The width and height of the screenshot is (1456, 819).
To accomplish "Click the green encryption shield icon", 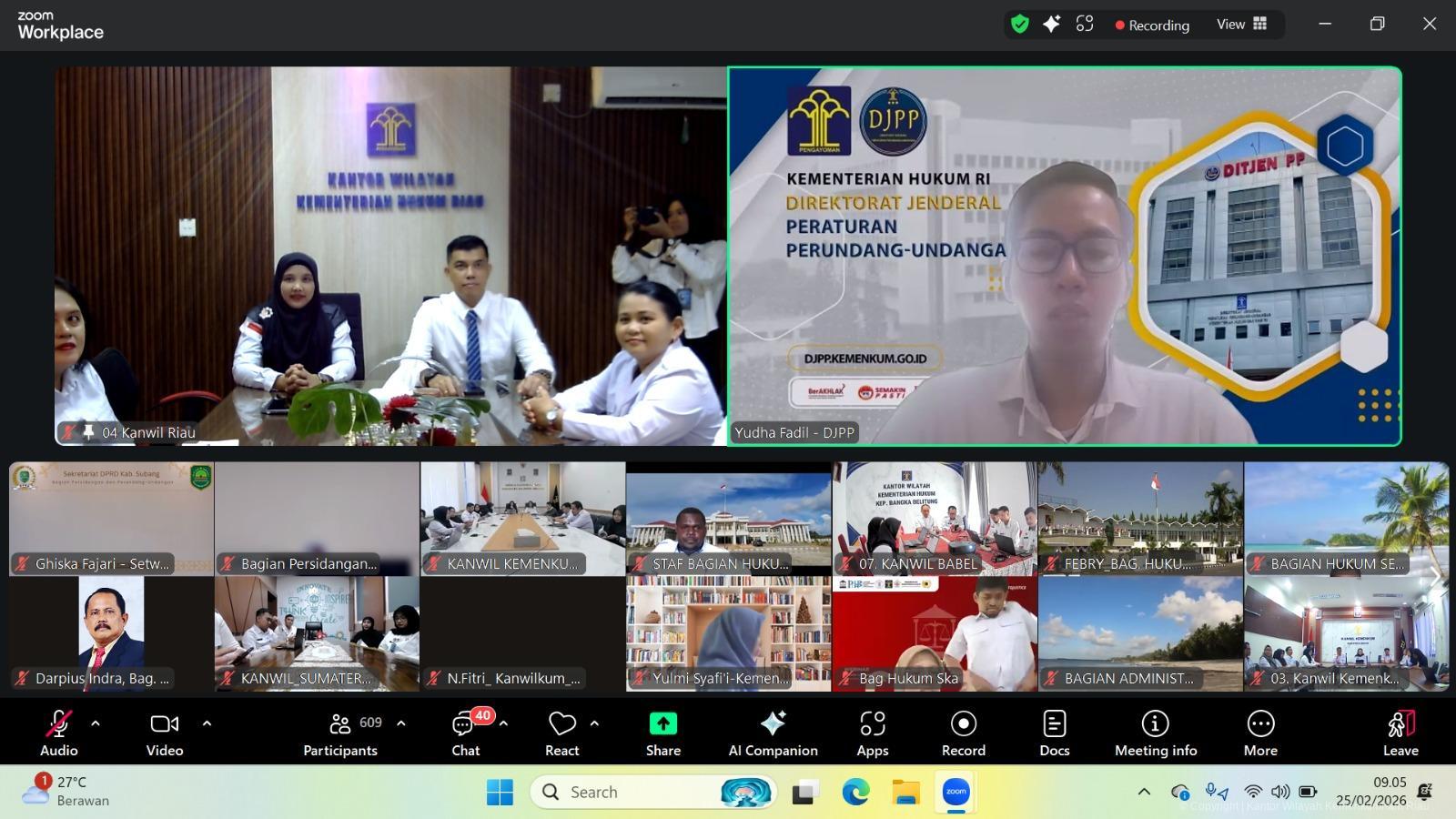I will [1020, 25].
